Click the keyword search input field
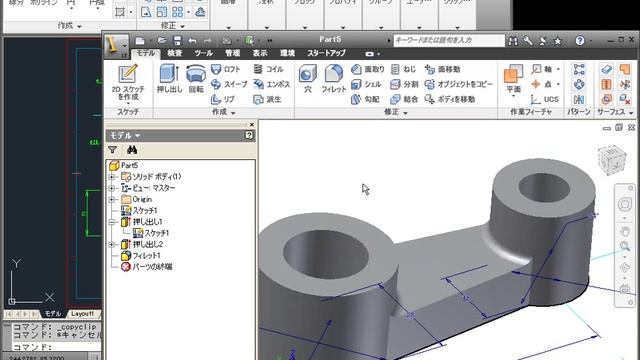This screenshot has width=640, height=360. [x=449, y=40]
